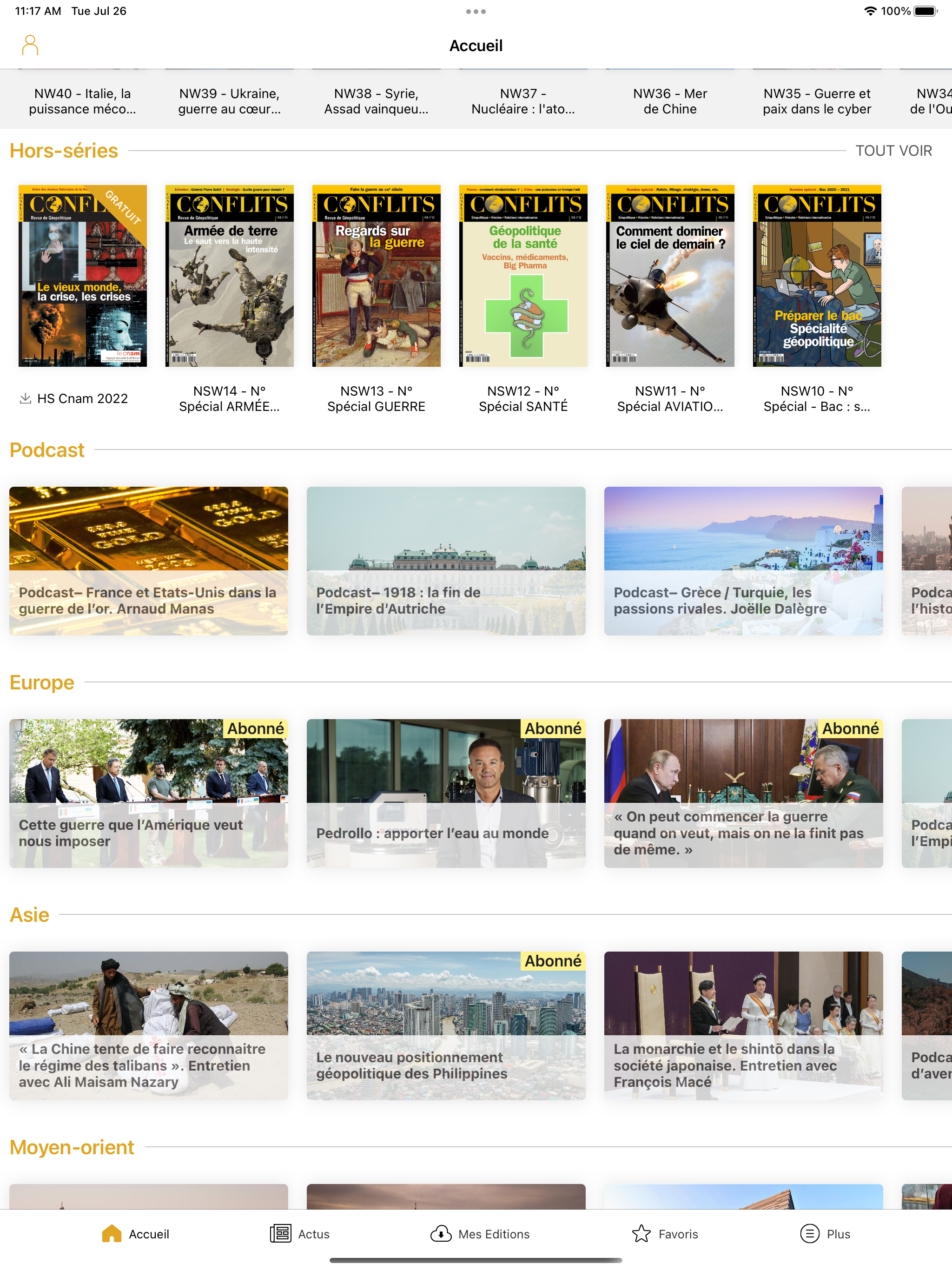Image resolution: width=952 pixels, height=1270 pixels.
Task: Open the user profile icon
Action: [30, 46]
